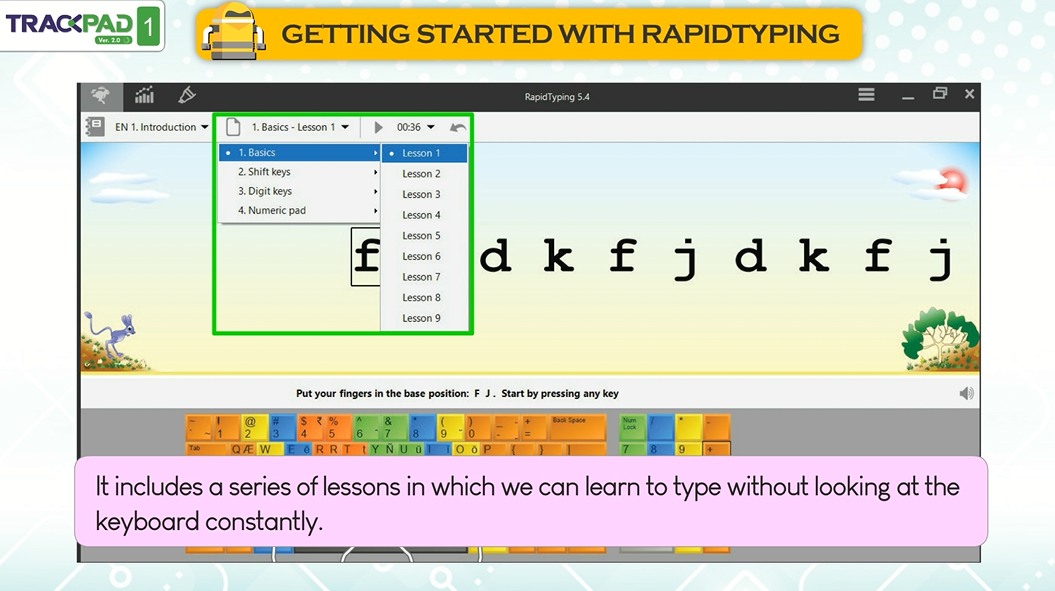The image size is (1055, 591).
Task: Choose Lesson 6 from submenu
Action: pos(425,256)
